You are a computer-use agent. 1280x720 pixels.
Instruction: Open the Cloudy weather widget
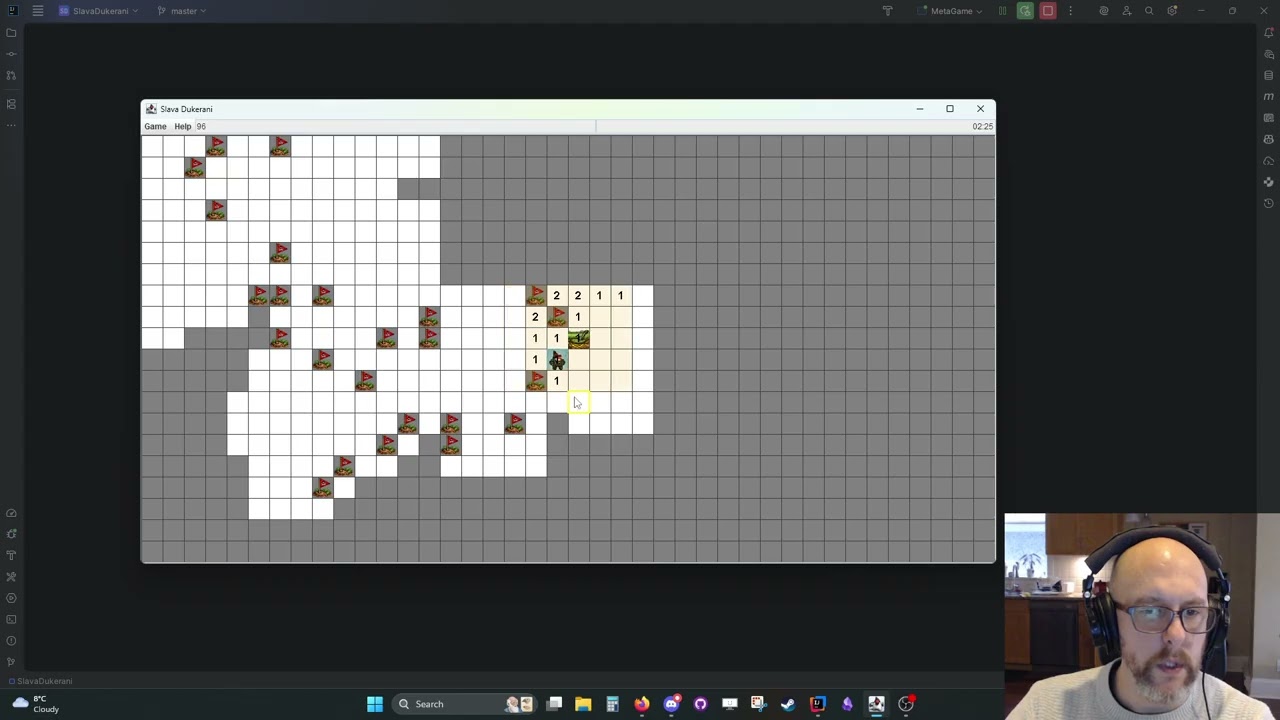(35, 704)
